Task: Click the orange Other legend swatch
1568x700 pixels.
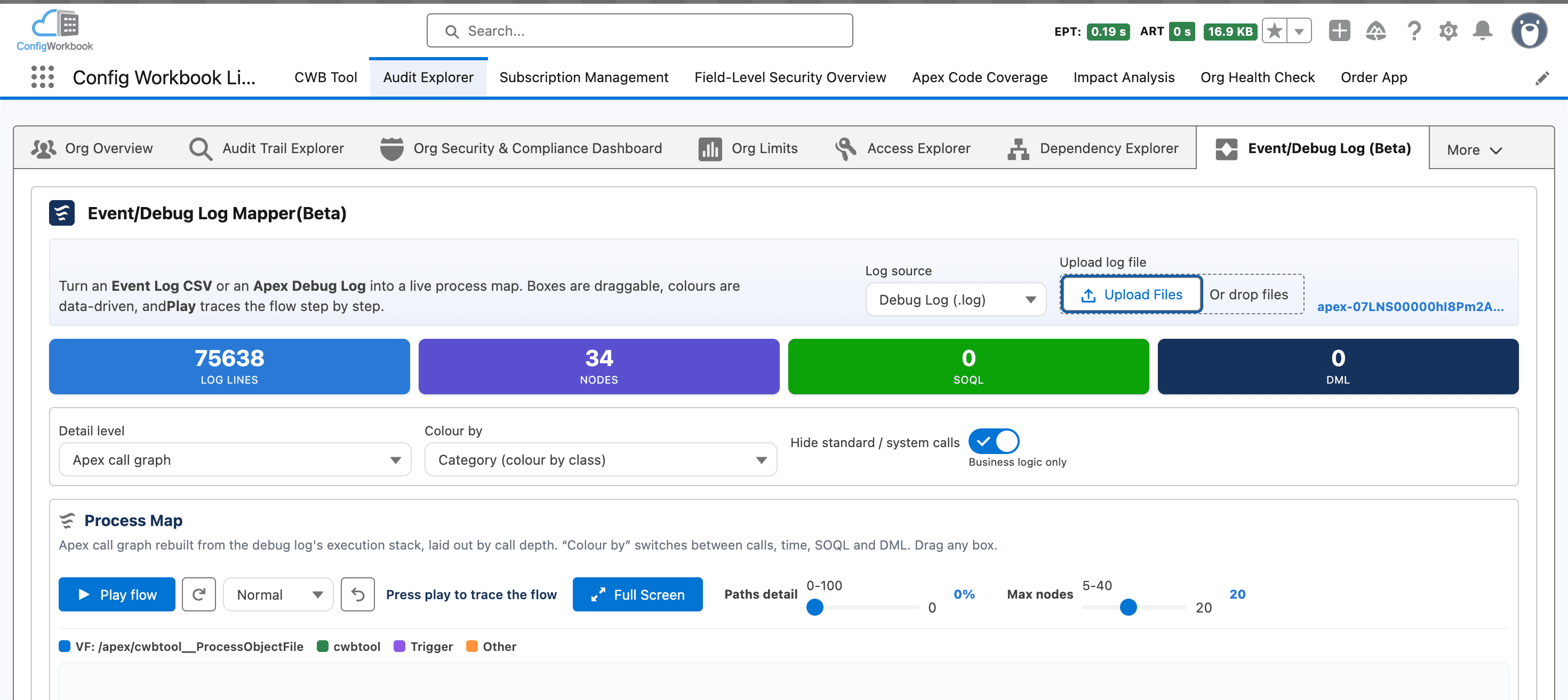Action: [472, 646]
